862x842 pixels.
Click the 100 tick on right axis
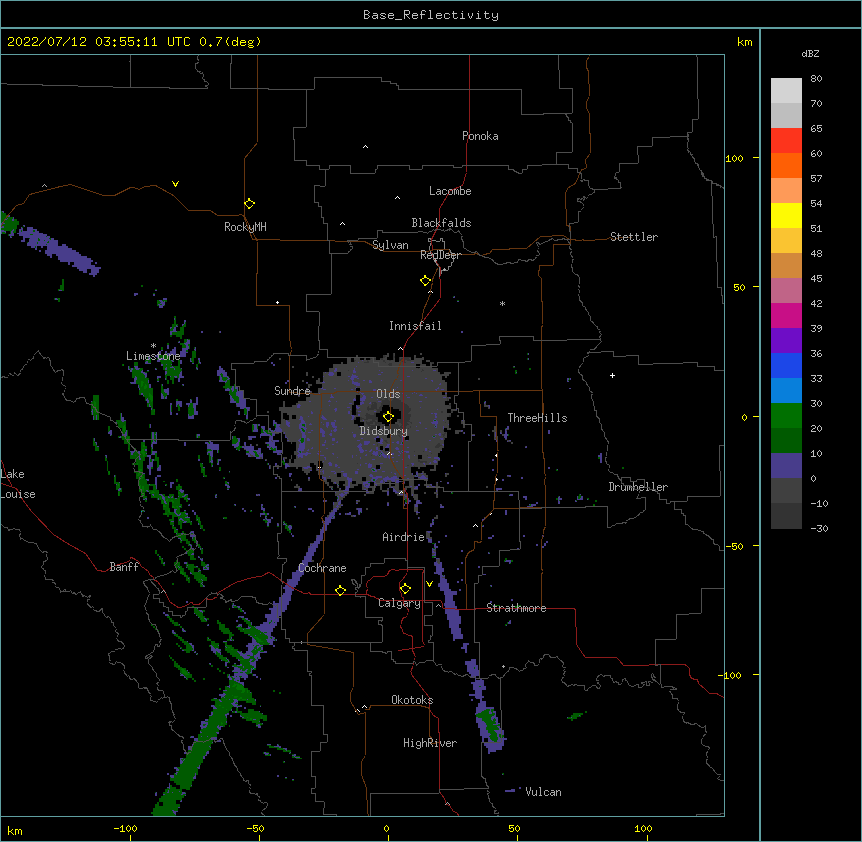(734, 158)
